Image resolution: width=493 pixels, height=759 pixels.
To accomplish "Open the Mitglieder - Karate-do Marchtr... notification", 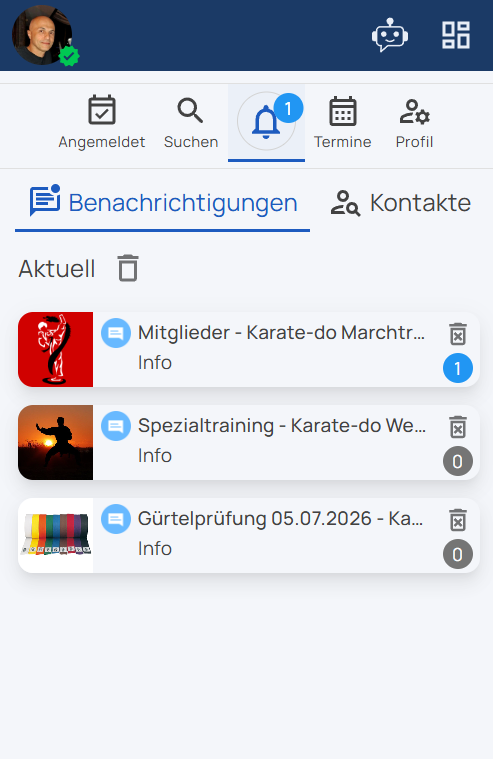I will 249,349.
